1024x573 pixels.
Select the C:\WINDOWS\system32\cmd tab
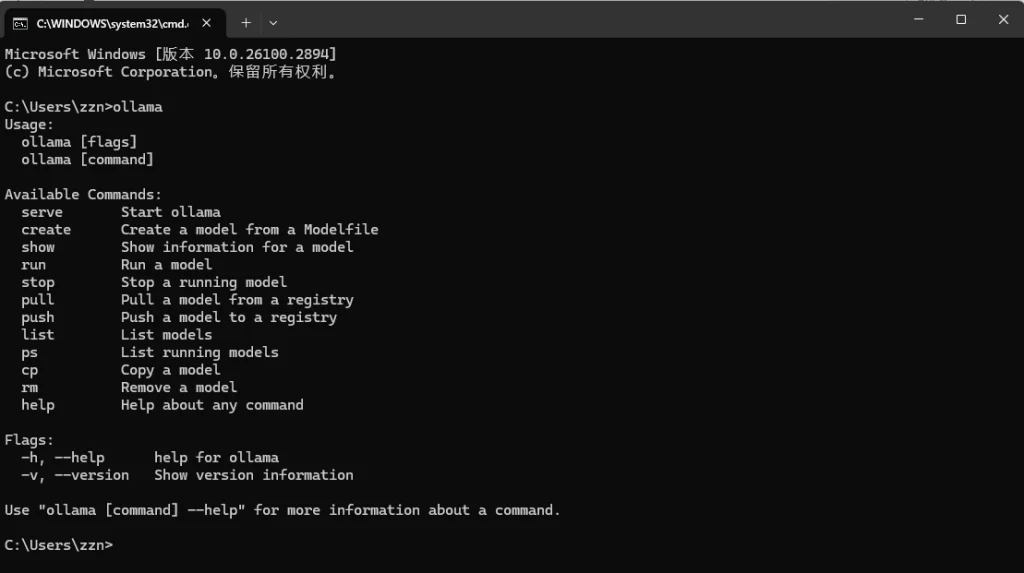click(110, 22)
